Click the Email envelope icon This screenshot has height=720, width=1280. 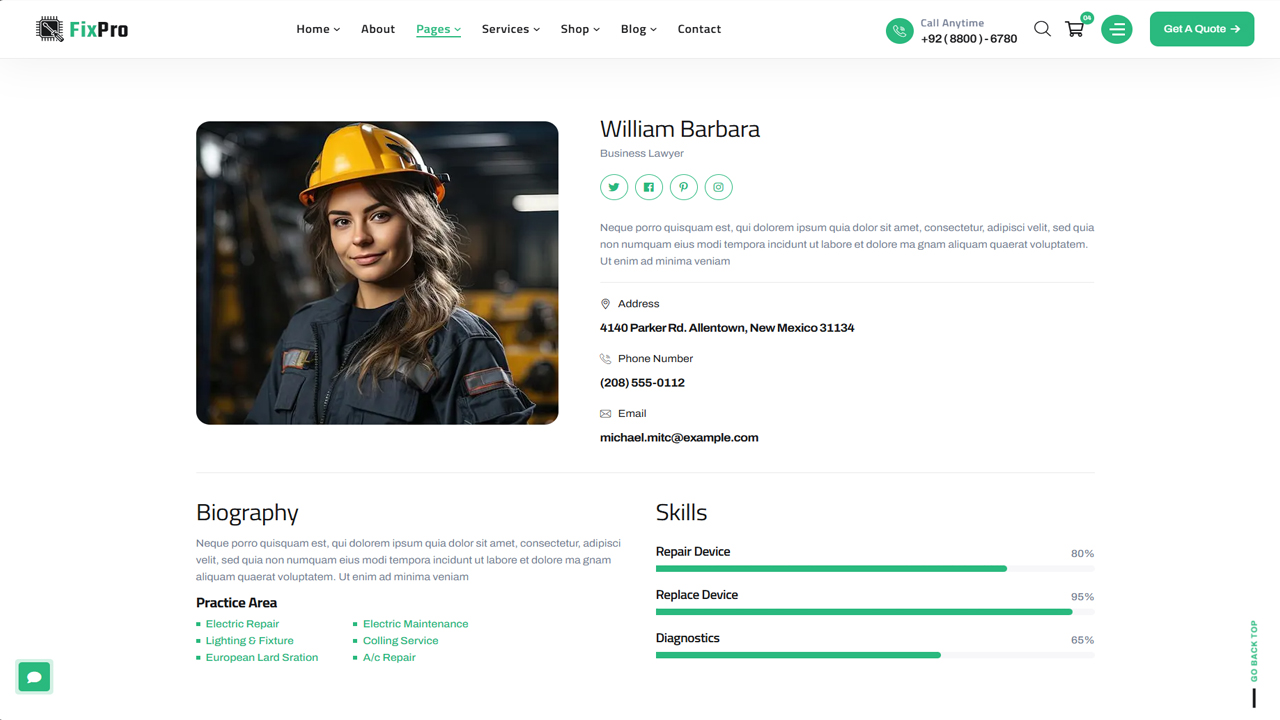(605, 414)
